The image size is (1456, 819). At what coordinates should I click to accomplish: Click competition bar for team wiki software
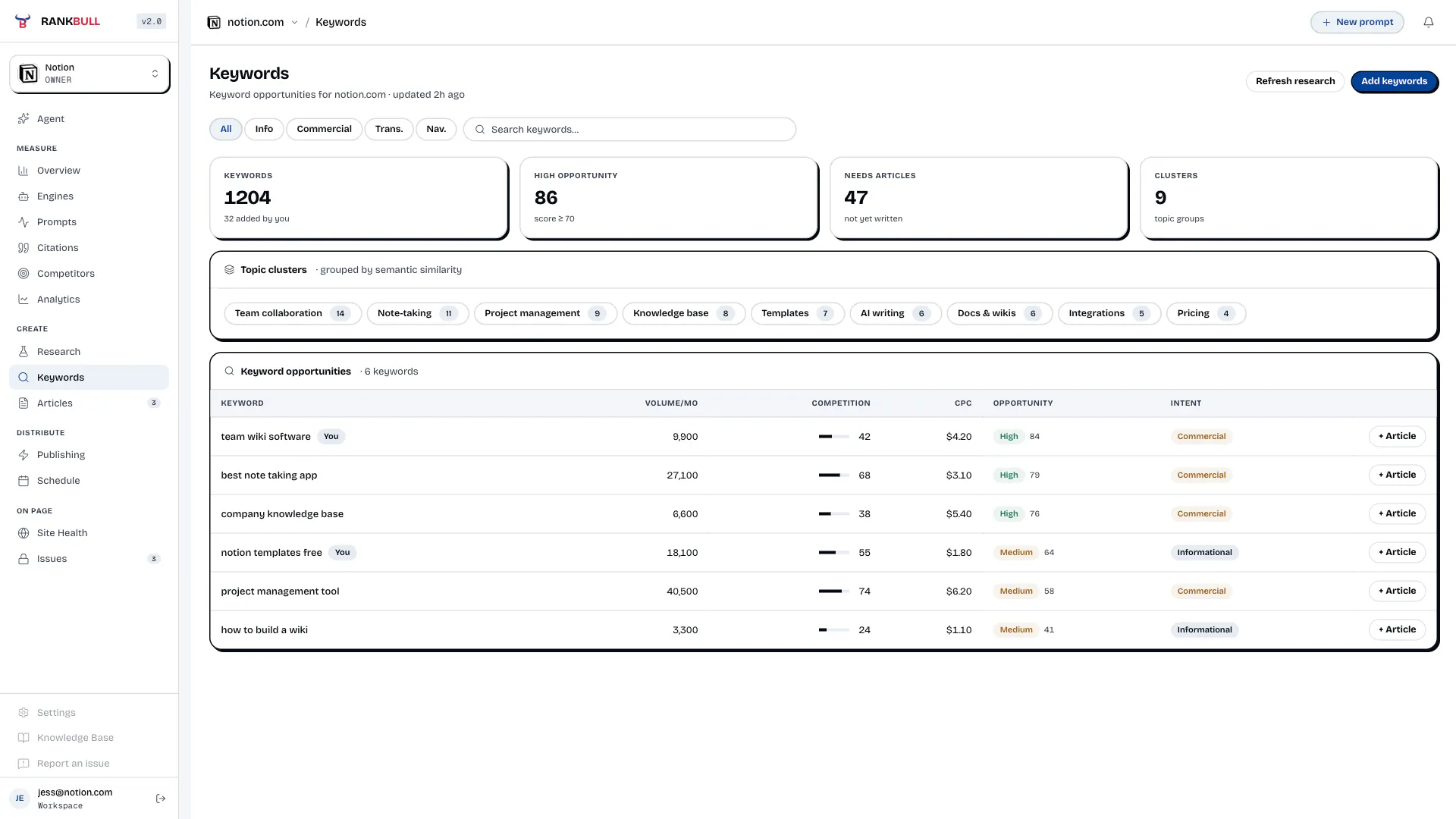coord(834,437)
